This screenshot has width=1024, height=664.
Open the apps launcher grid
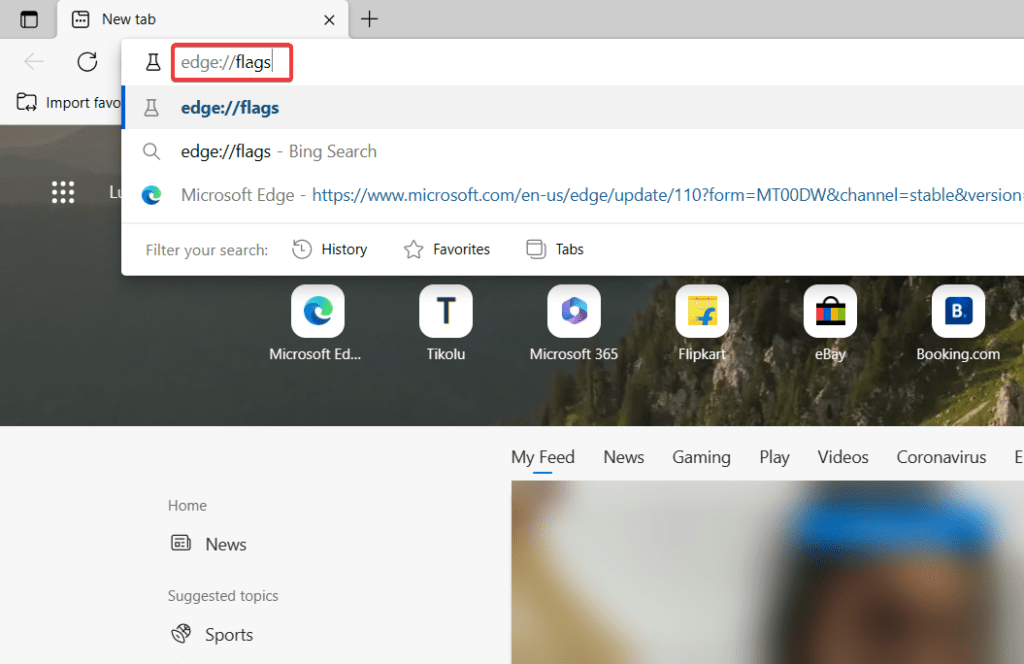click(63, 192)
